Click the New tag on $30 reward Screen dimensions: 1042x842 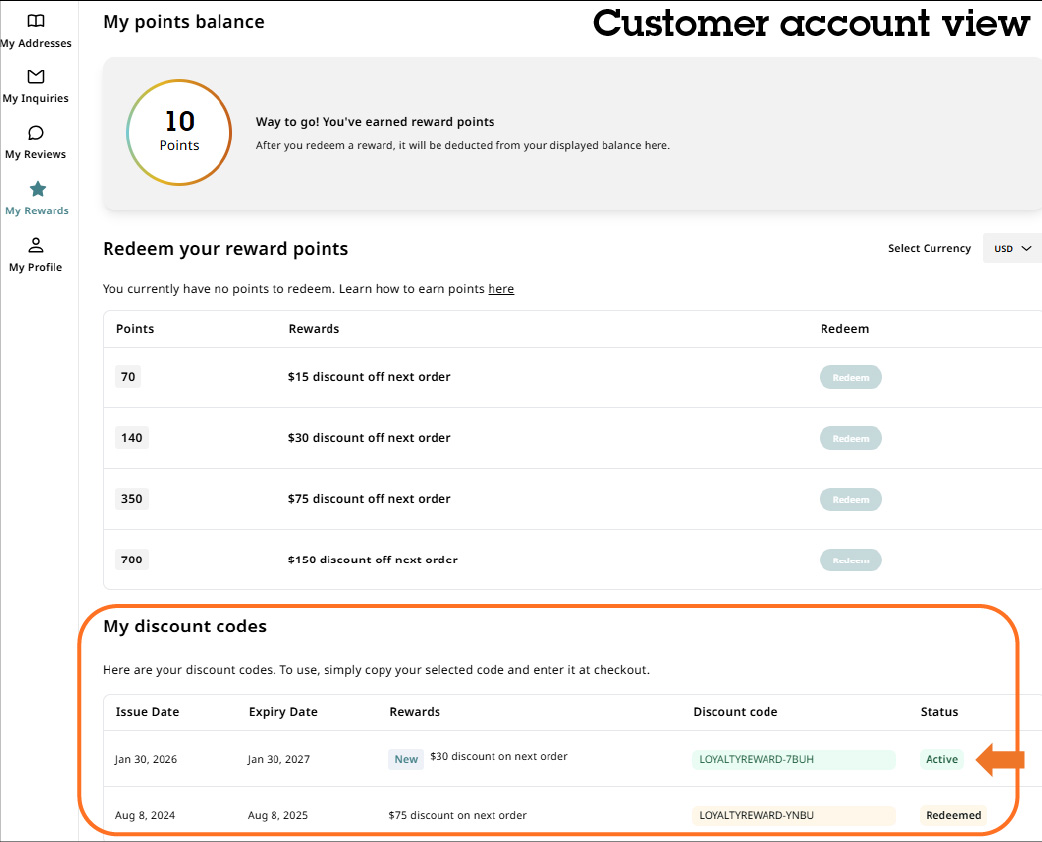(406, 759)
